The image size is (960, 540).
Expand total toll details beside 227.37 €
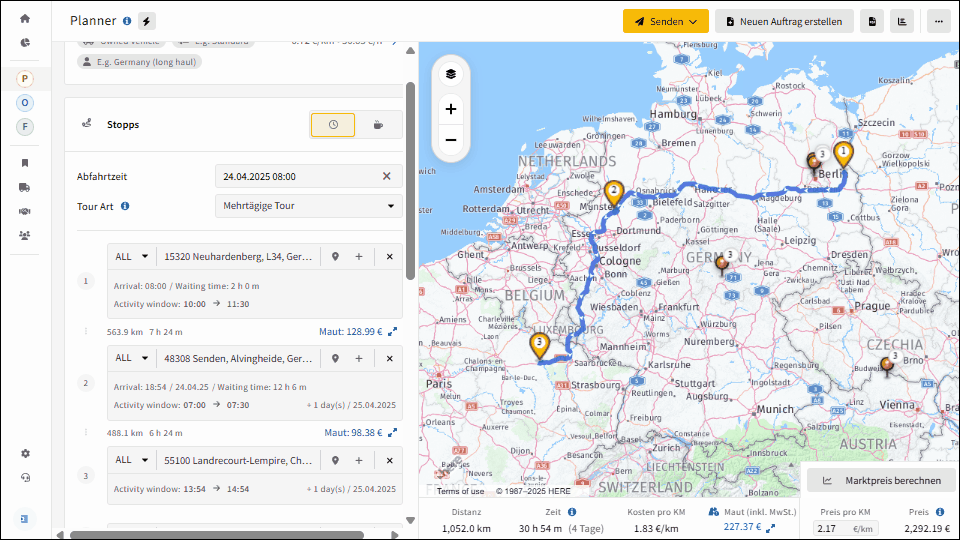point(771,527)
